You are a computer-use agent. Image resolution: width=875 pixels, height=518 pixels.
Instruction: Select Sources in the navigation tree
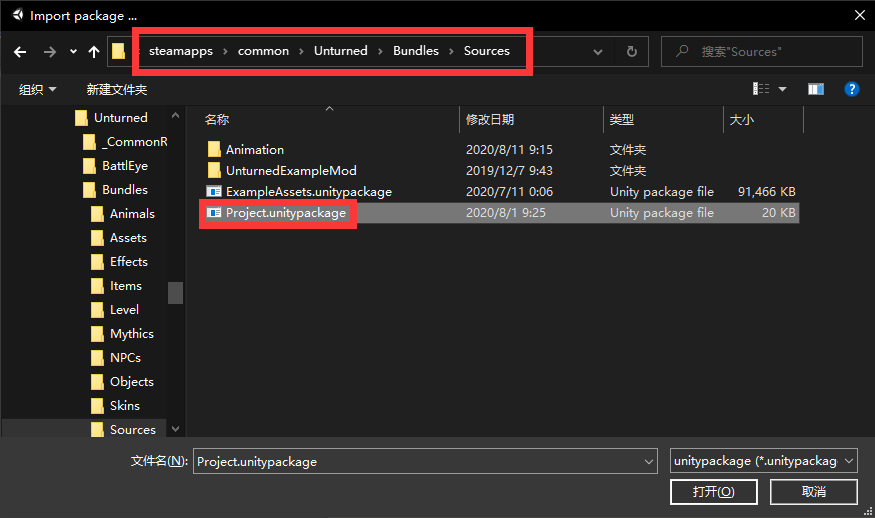(133, 430)
